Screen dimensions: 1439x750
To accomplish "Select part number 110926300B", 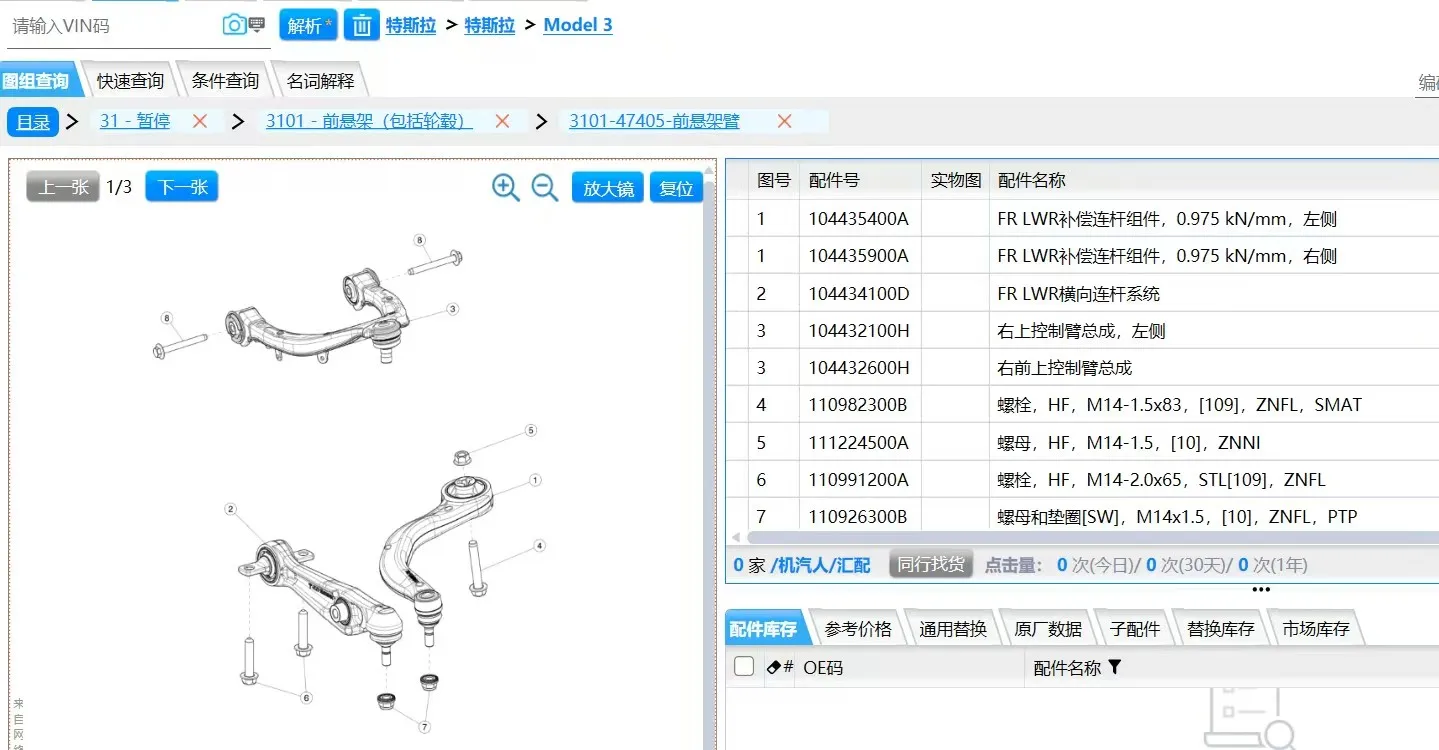I will (858, 517).
